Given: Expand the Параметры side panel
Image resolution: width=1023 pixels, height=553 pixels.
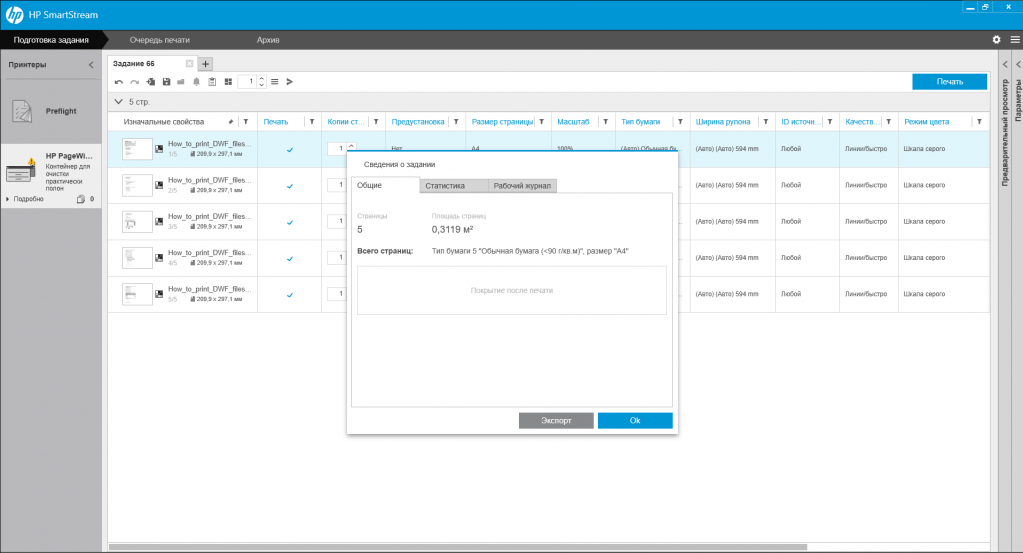Looking at the screenshot, I should (1018, 65).
